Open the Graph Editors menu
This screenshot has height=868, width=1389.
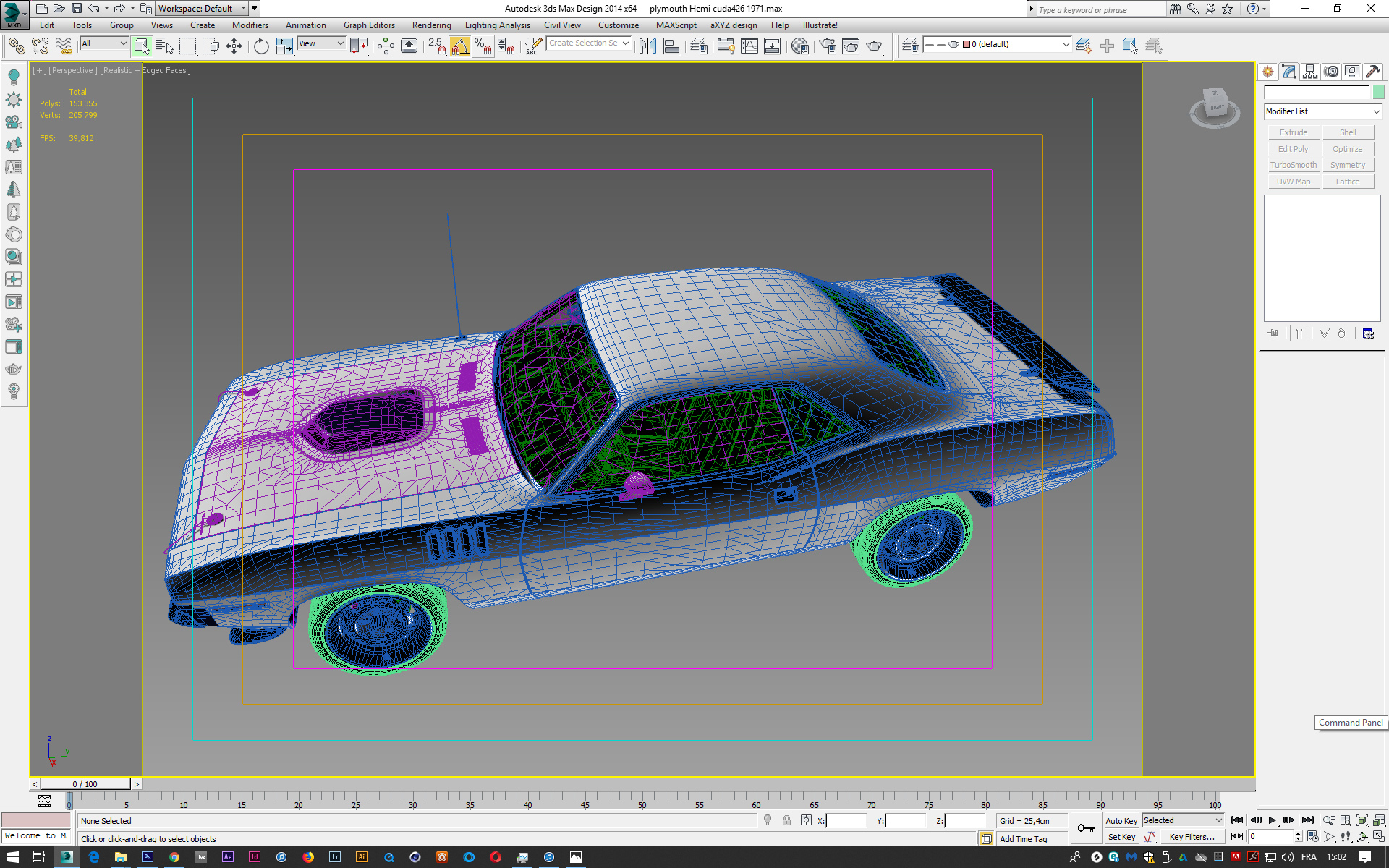coord(369,25)
